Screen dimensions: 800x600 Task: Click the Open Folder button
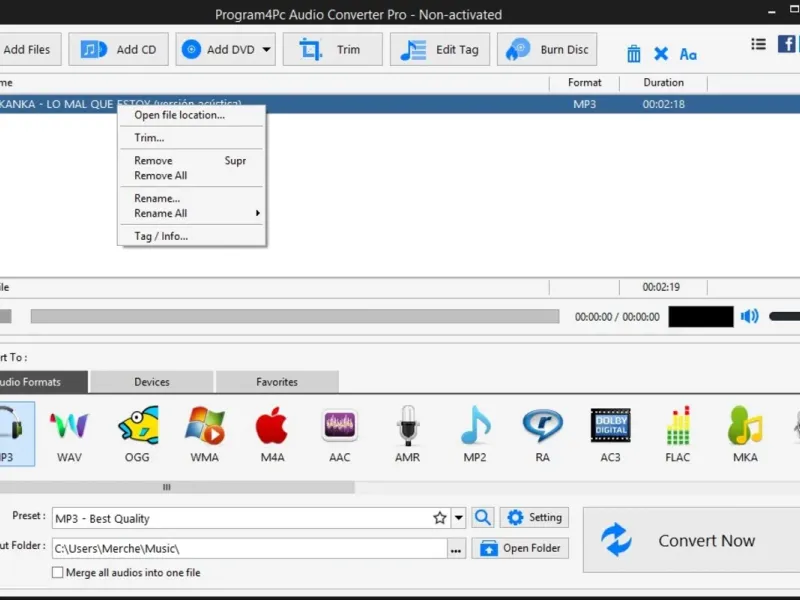[520, 548]
